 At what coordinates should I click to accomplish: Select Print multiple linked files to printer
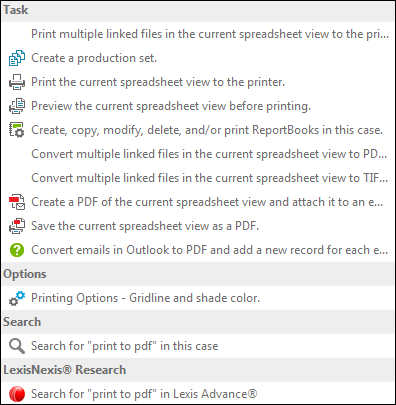click(x=210, y=34)
